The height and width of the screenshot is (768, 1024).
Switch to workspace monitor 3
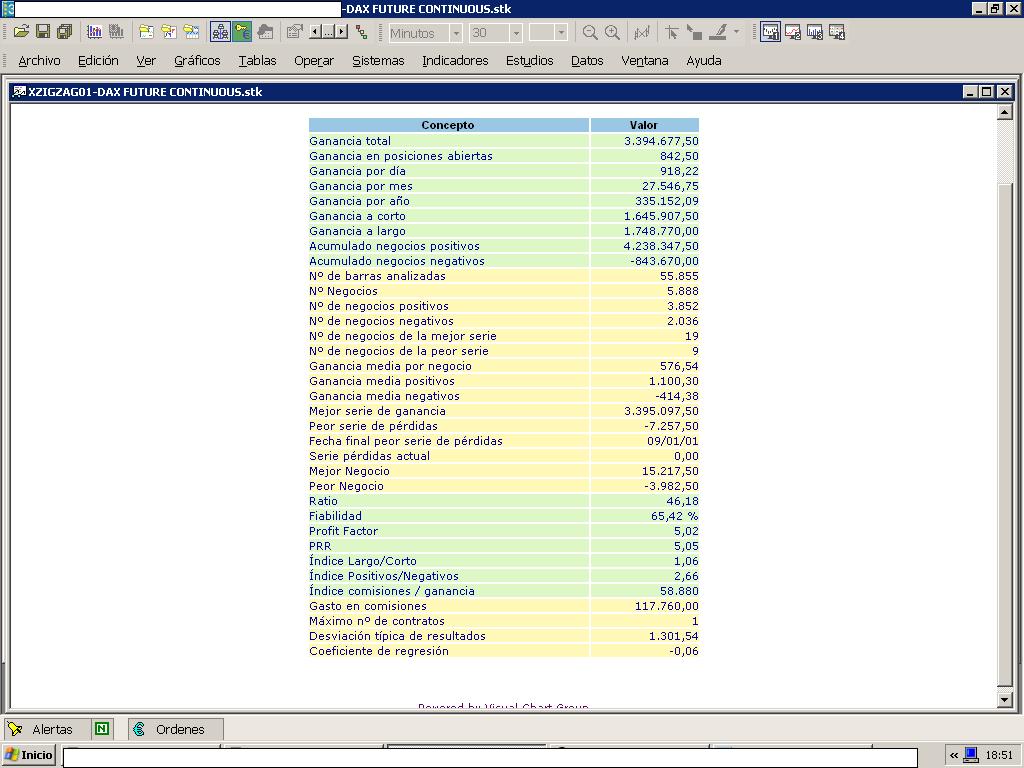[x=815, y=31]
